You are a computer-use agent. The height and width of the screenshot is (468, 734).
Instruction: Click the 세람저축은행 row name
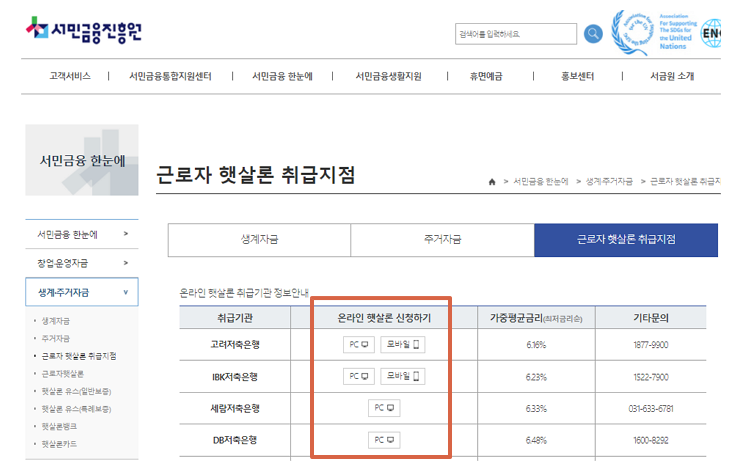(235, 409)
